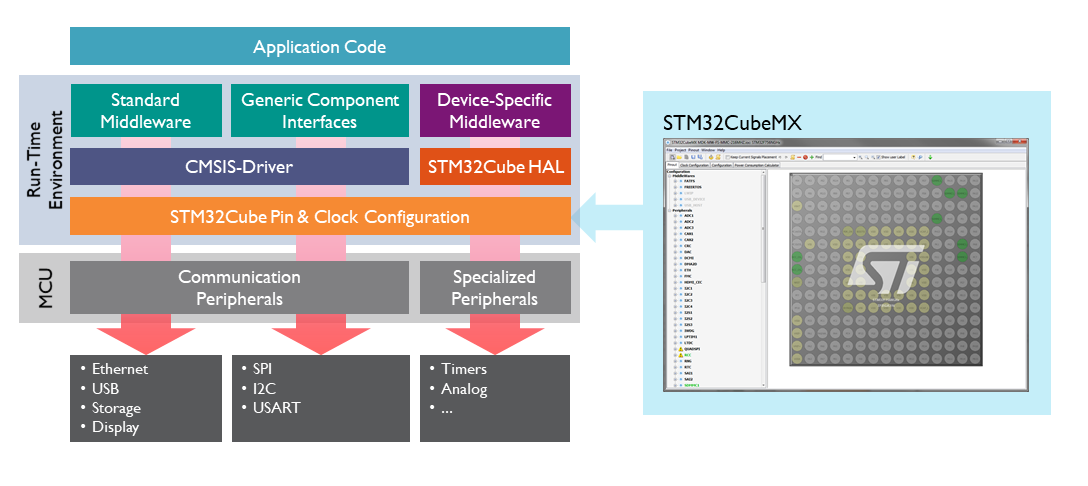This screenshot has width=1088, height=486.
Task: Select ADC2 in the Peripherals tree
Action: click(x=689, y=221)
